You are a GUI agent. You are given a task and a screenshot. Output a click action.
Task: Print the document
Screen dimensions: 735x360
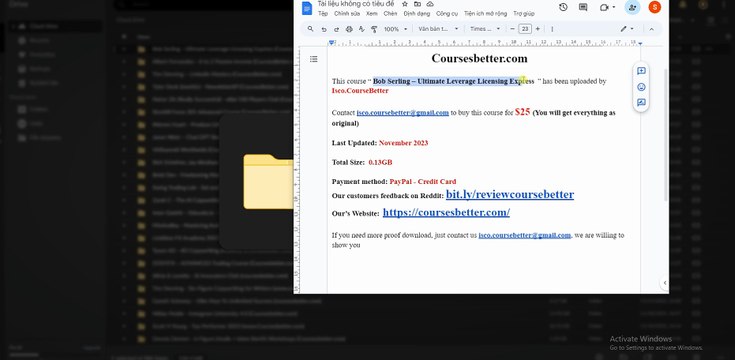[349, 29]
